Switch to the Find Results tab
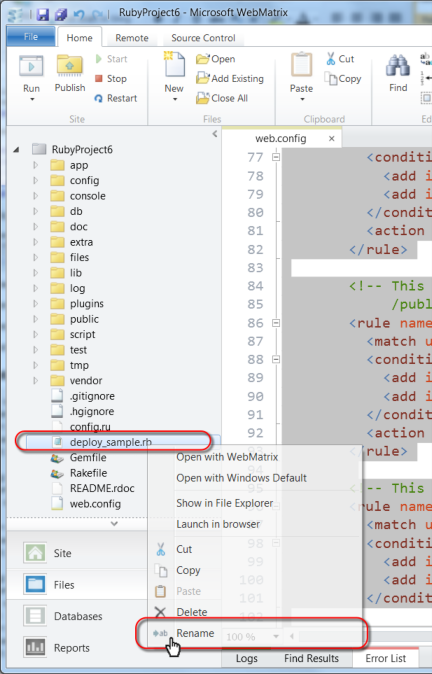Viewport: 432px width, 674px height. 311,658
